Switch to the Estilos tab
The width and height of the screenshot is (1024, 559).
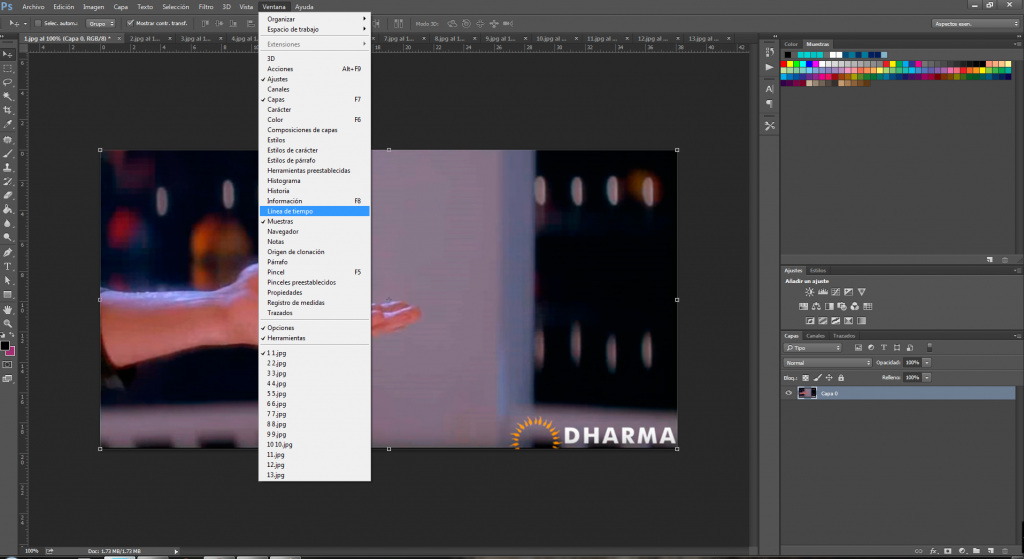click(818, 270)
